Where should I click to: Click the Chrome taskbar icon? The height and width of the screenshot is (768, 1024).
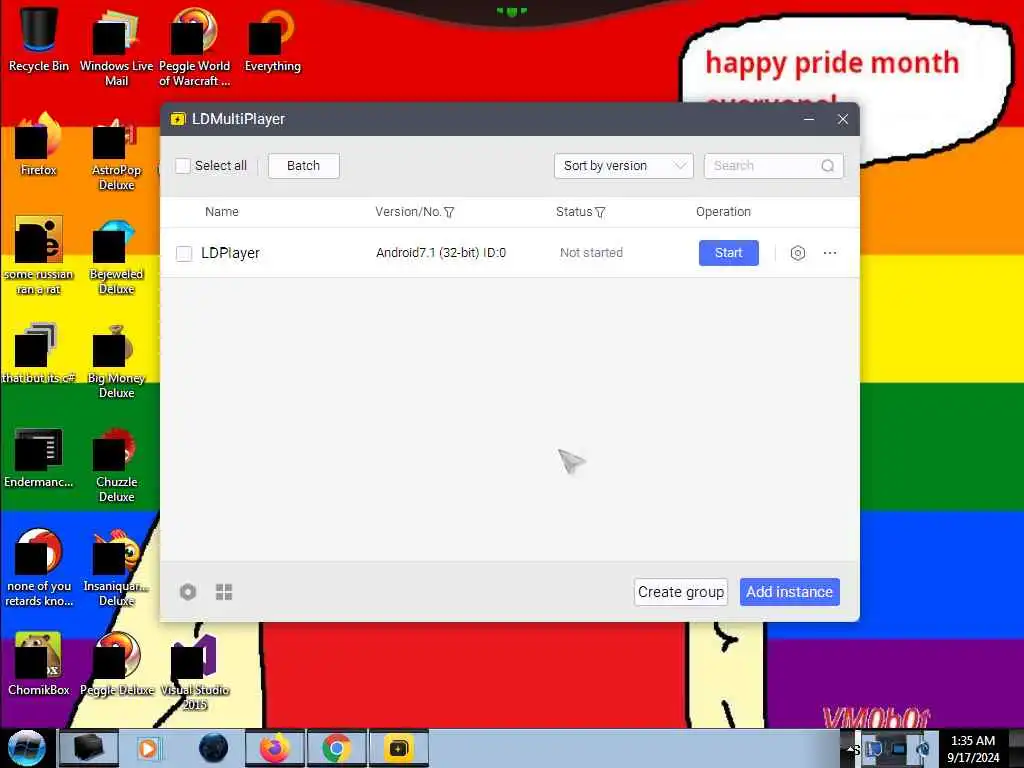[336, 748]
